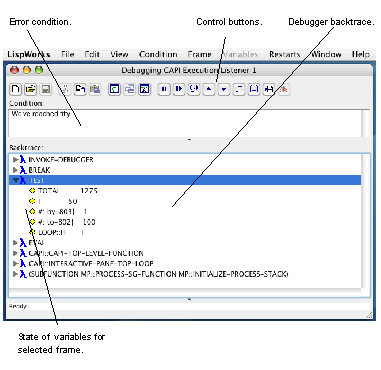
Task: Click the H-shaped toolbar icon
Action: point(269,89)
